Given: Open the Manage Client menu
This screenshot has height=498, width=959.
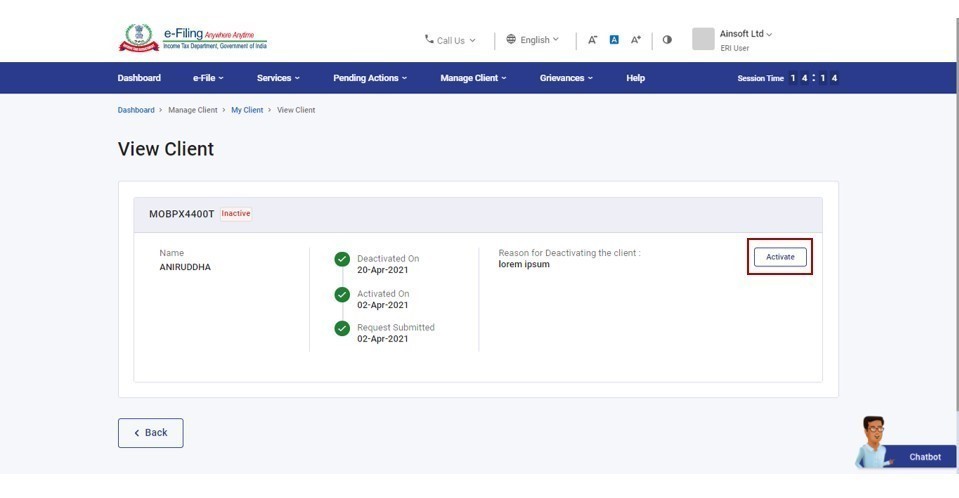Looking at the screenshot, I should (473, 78).
